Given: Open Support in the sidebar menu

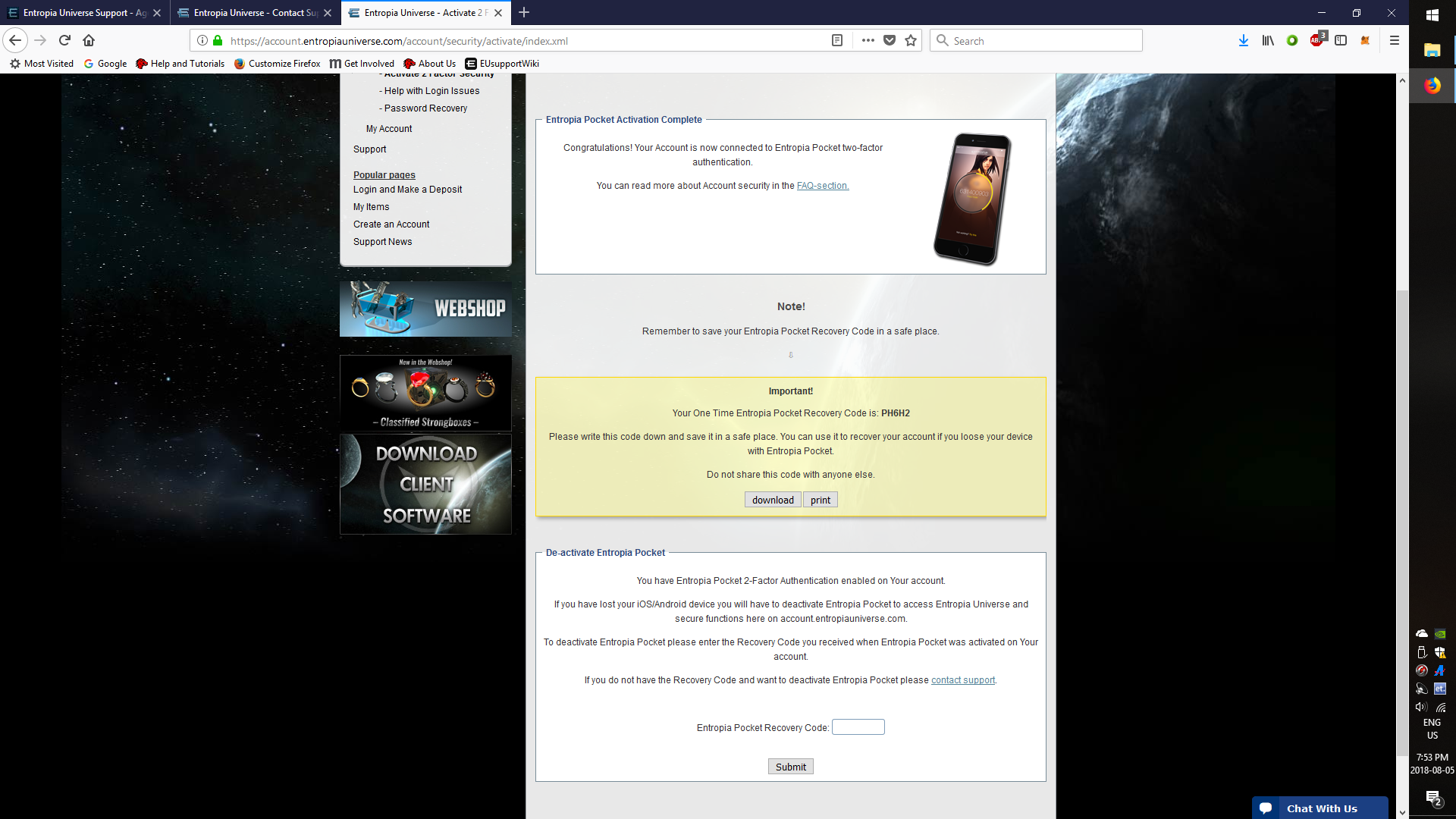Looking at the screenshot, I should pyautogui.click(x=369, y=149).
